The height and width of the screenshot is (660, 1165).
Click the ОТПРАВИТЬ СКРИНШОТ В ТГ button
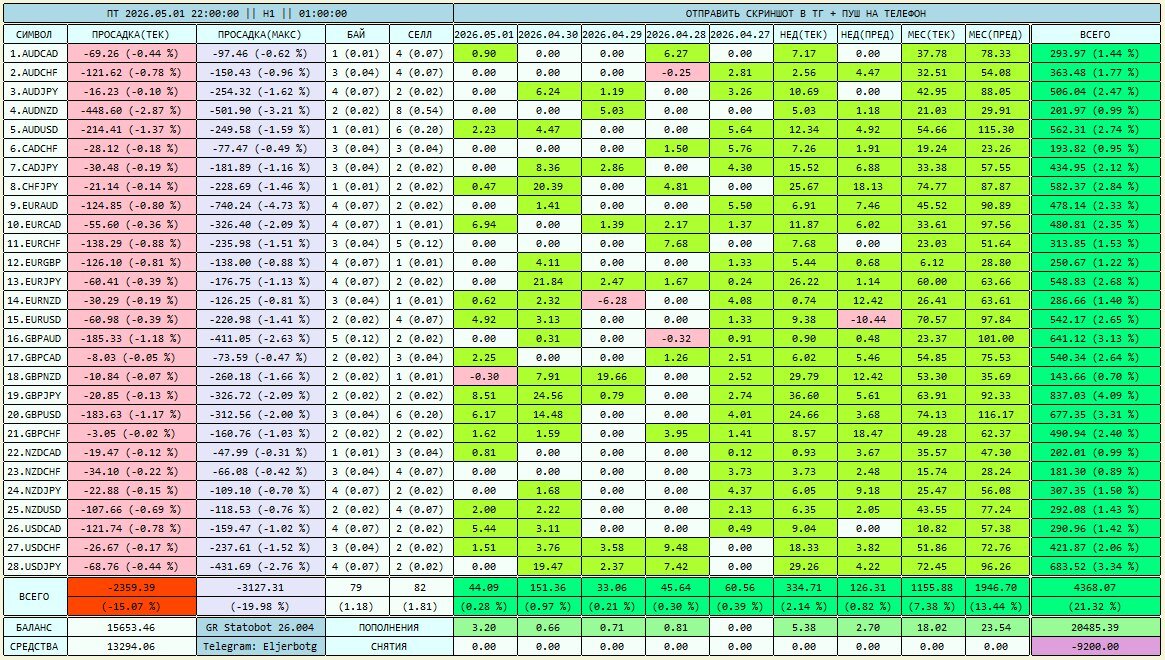pos(805,13)
